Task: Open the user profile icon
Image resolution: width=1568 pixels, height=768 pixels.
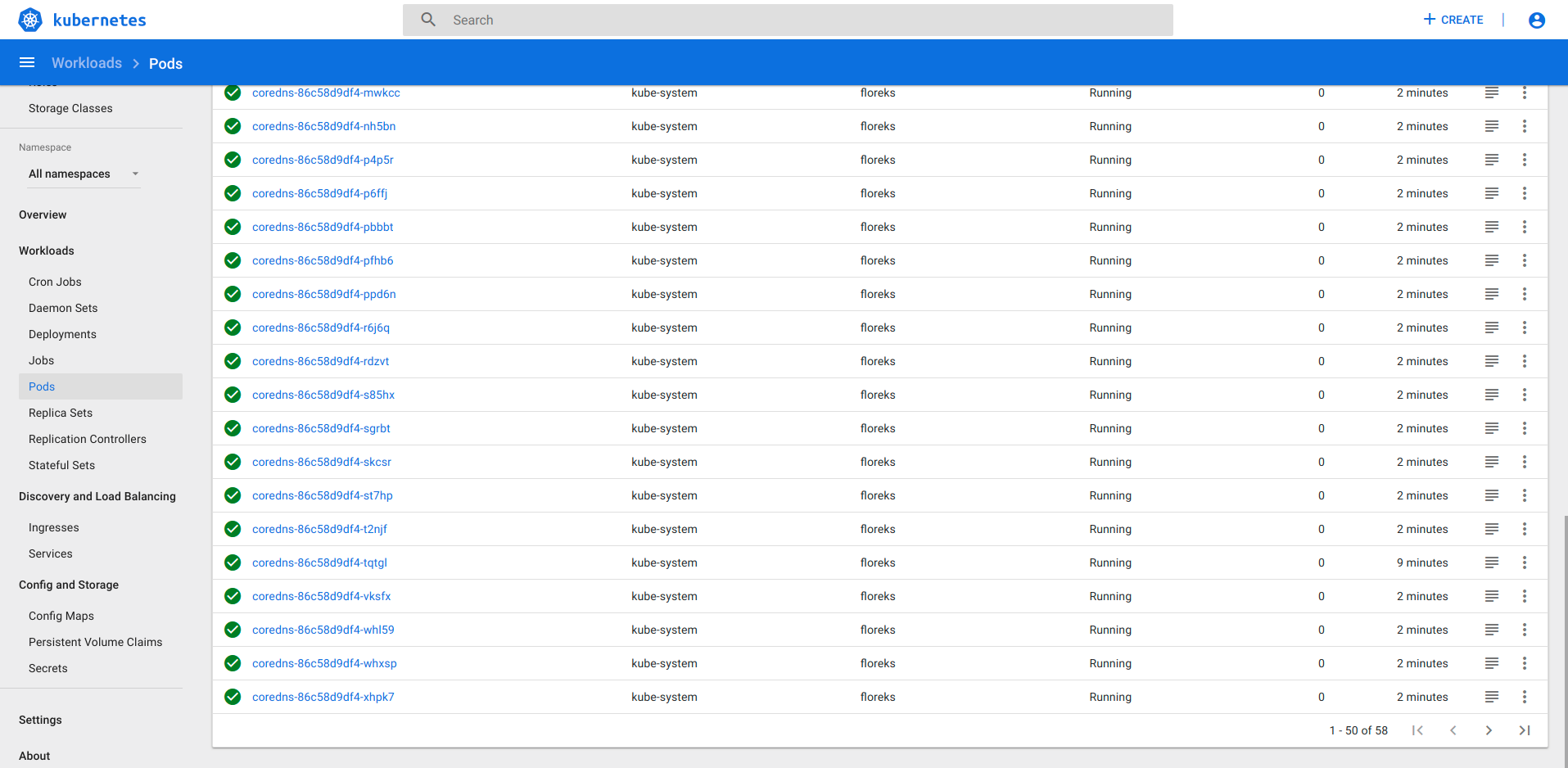Action: [x=1536, y=20]
